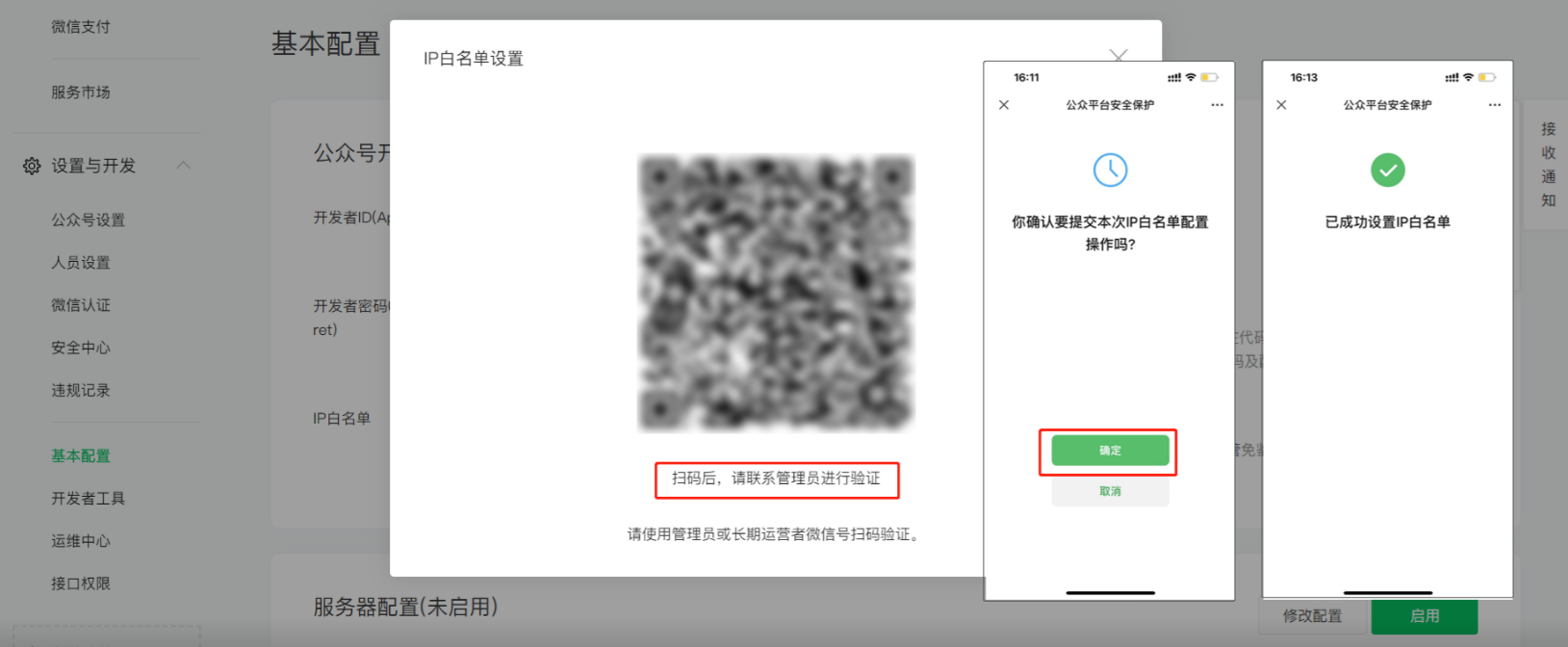Image resolution: width=1568 pixels, height=647 pixels.
Task: Open the left phone's three-dot menu
Action: (x=1217, y=105)
